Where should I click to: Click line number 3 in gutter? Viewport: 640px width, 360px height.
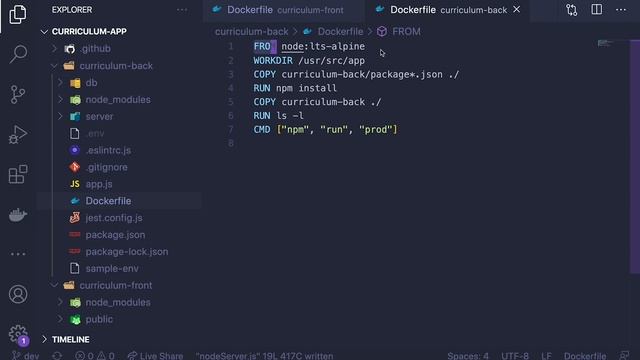pyautogui.click(x=231, y=74)
